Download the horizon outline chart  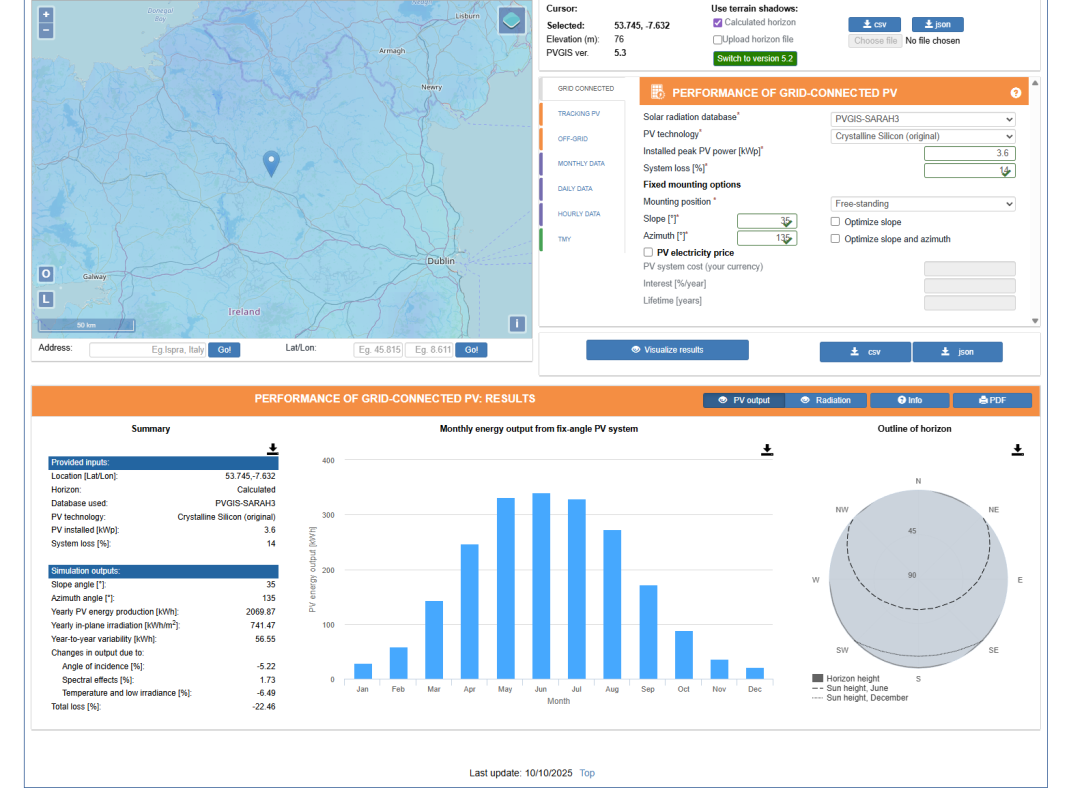[x=1018, y=450]
